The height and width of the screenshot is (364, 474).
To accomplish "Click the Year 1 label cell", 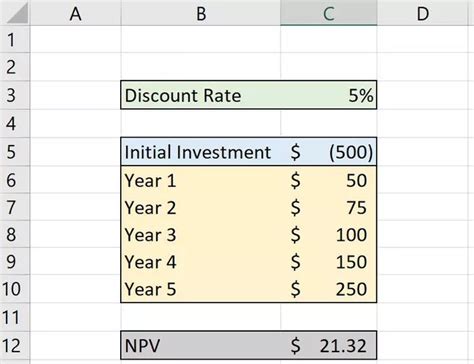I will point(201,180).
